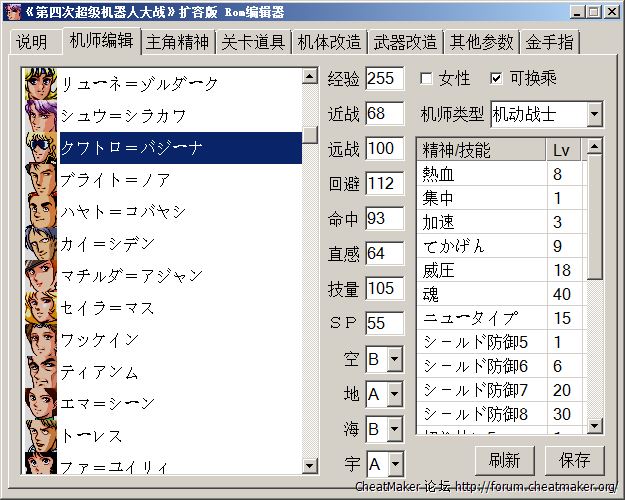The image size is (625, 500).
Task: Expand the 空 terrain rating dropdown
Action: 393,360
